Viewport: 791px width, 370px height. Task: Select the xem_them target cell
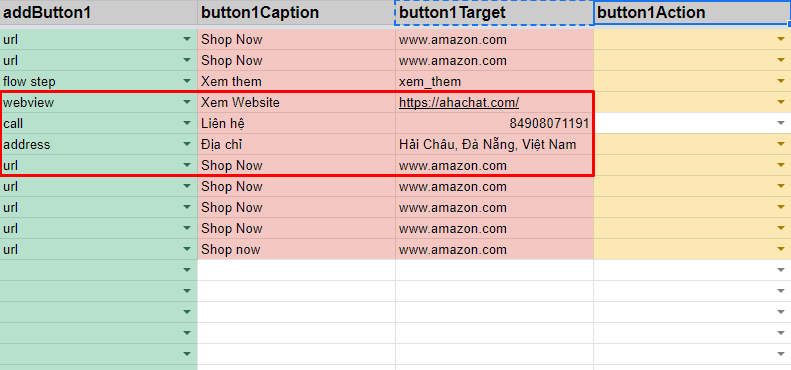(494, 81)
